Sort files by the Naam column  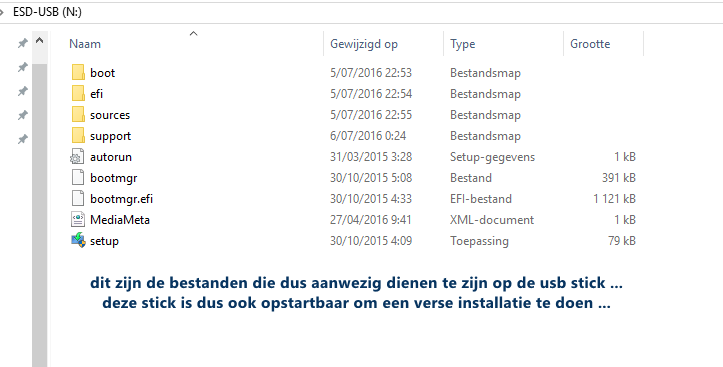(x=85, y=44)
